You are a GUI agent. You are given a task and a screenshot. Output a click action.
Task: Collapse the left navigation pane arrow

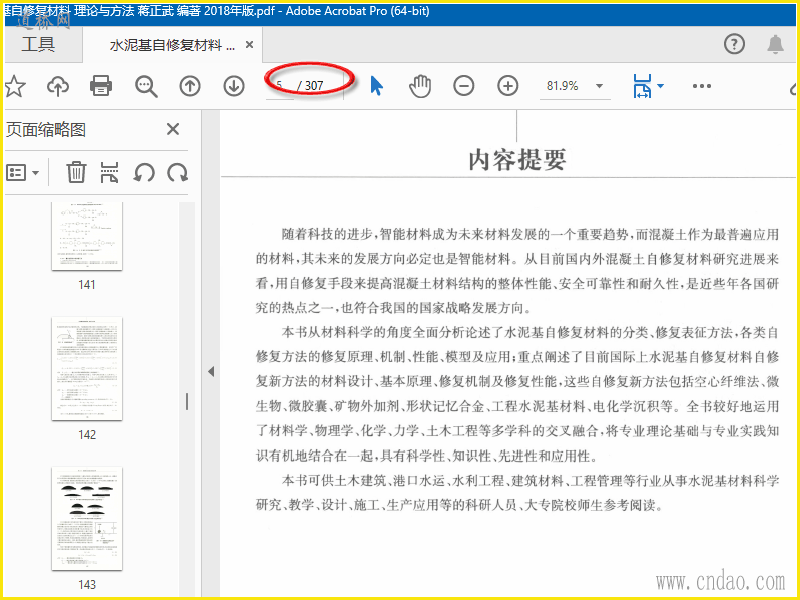click(x=211, y=371)
